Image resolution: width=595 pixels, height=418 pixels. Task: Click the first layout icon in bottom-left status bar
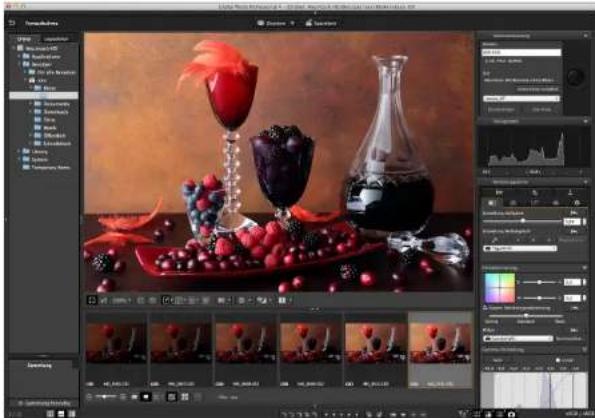coord(50,413)
